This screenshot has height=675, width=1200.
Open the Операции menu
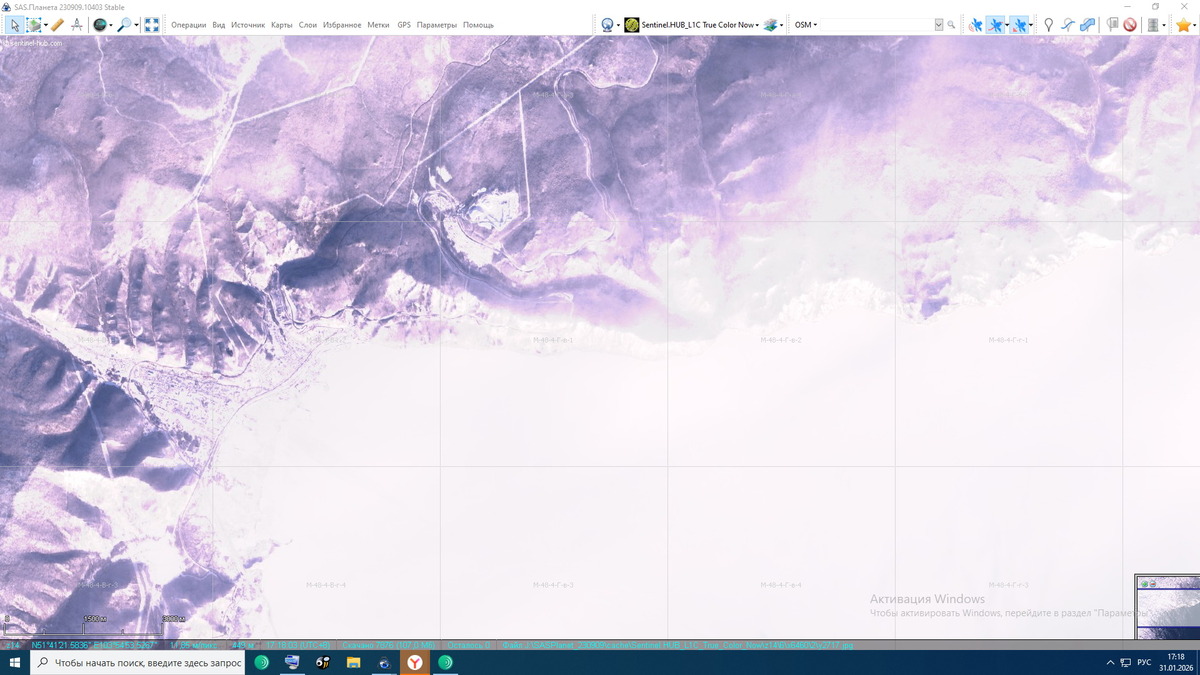(x=188, y=25)
